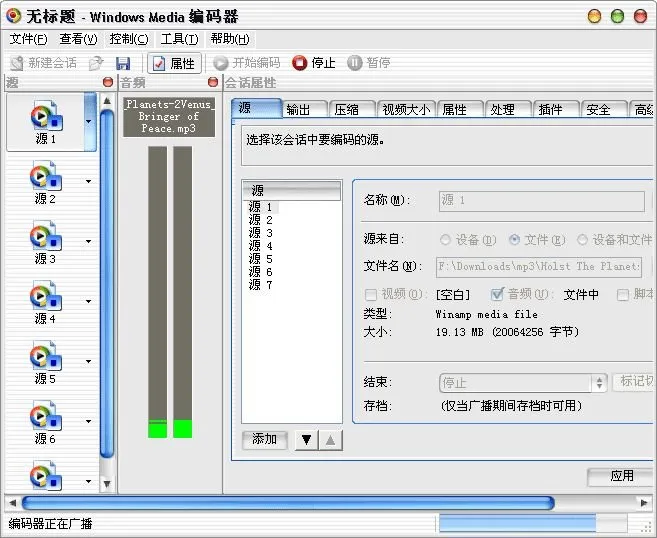The width and height of the screenshot is (657, 538).
Task: Switch to the 源 tab
Action: [x=256, y=109]
